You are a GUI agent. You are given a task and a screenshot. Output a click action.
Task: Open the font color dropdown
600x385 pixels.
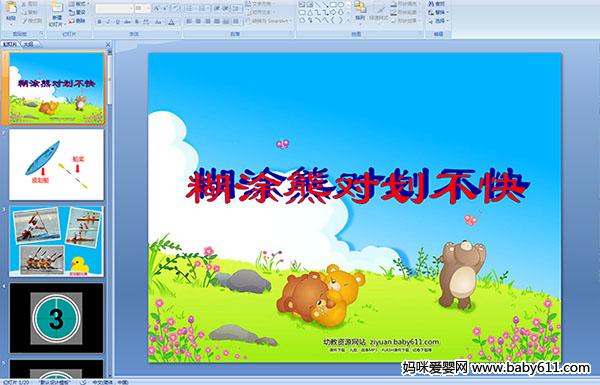point(171,22)
